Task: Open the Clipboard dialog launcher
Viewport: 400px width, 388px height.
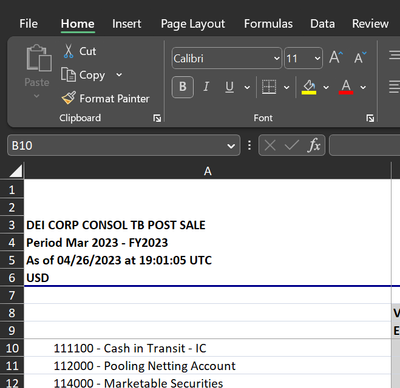Action: point(157,118)
